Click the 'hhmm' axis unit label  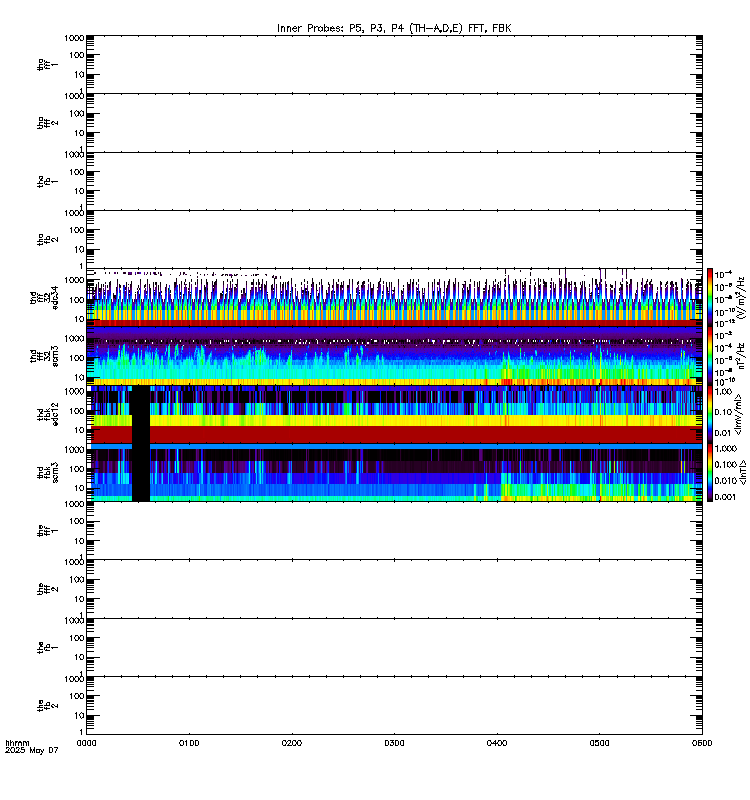click(x=17, y=743)
